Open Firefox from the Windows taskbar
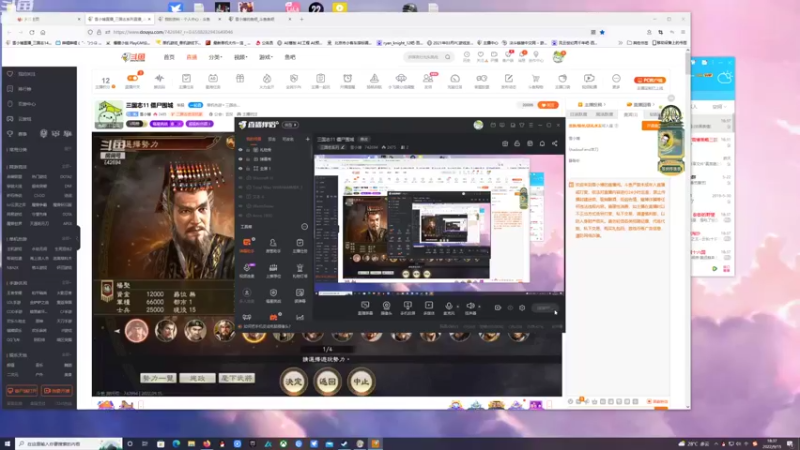The width and height of the screenshot is (800, 450). tap(207, 444)
